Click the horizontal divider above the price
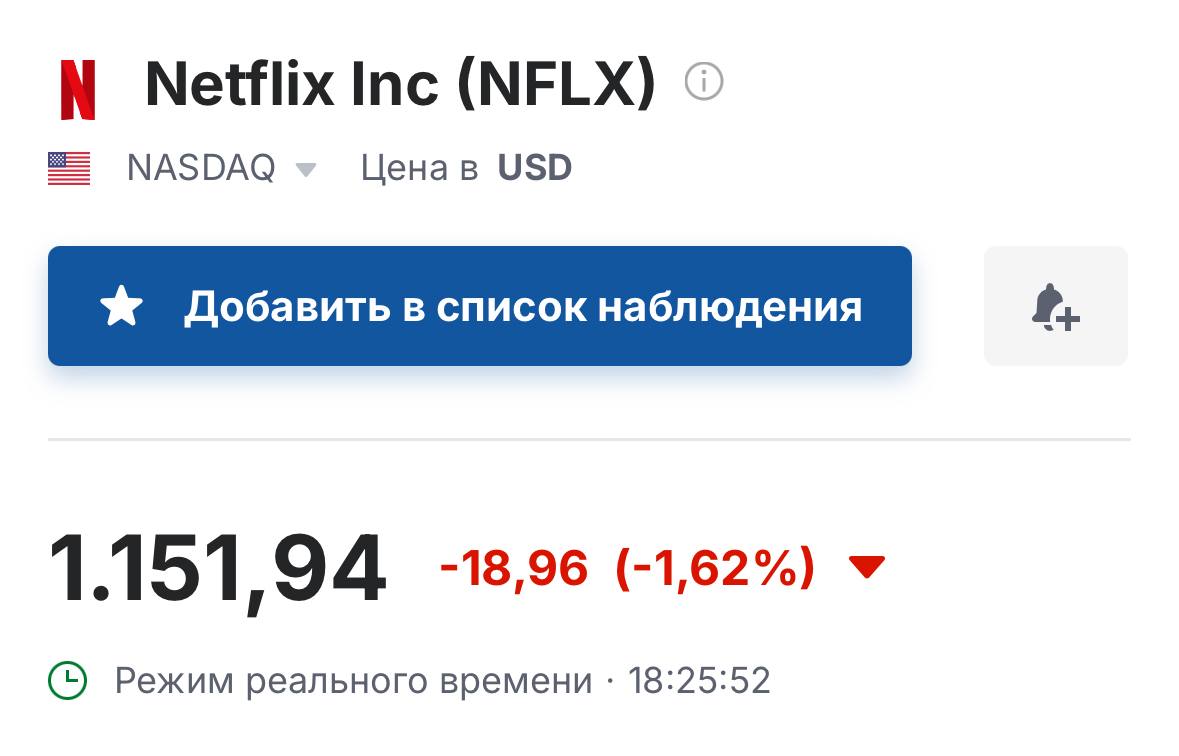 [589, 439]
